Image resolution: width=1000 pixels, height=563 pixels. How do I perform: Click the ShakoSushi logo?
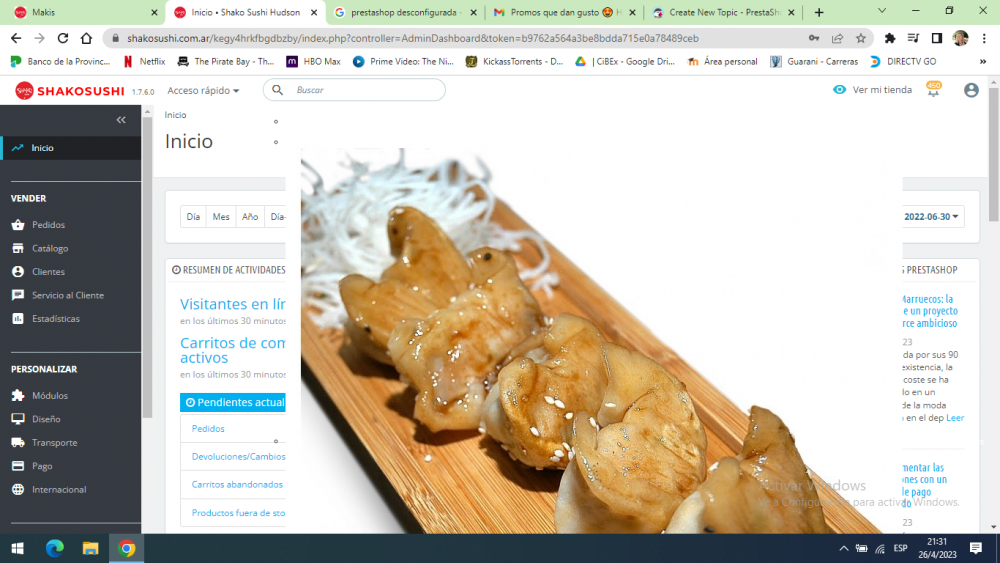pyautogui.click(x=70, y=91)
